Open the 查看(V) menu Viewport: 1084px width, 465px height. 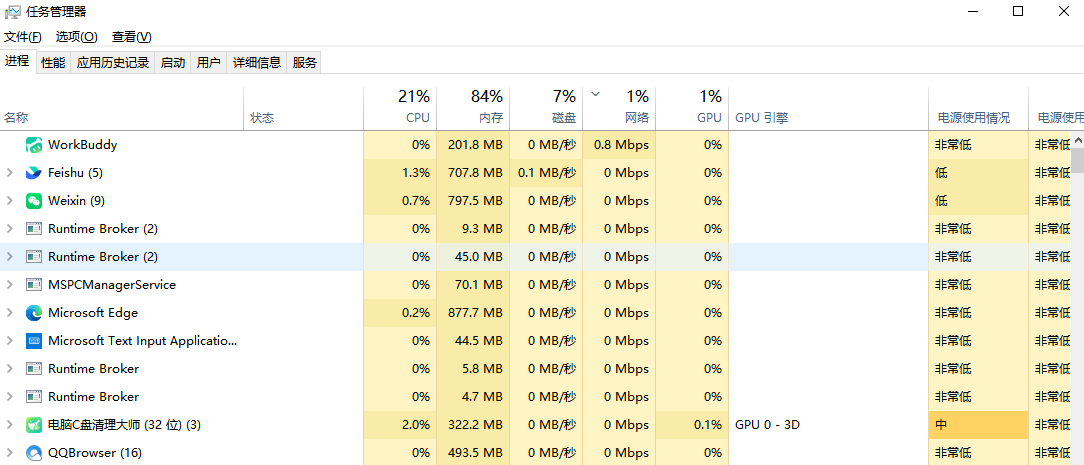click(132, 37)
